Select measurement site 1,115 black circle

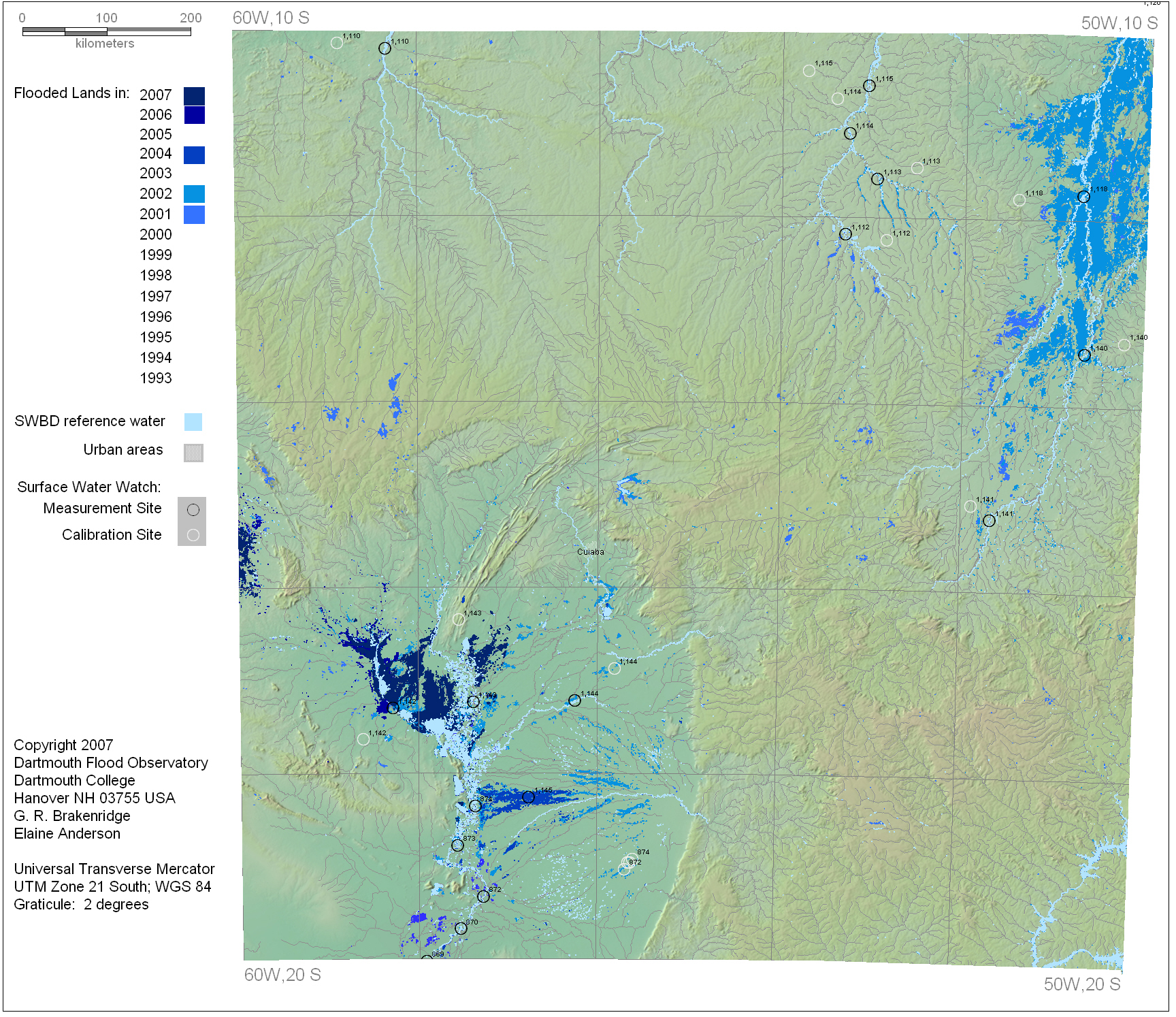[869, 86]
